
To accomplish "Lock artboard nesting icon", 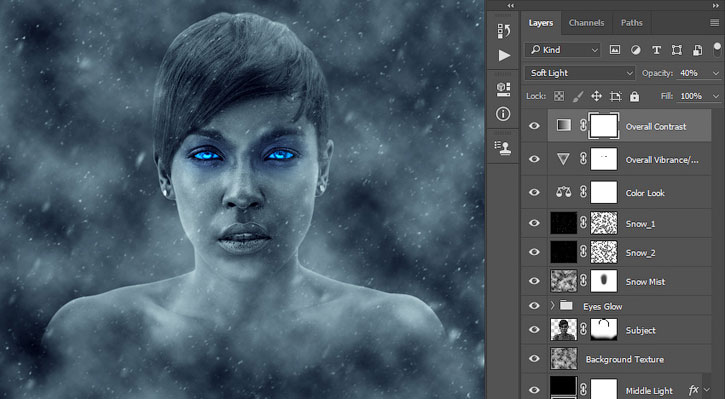I will tap(615, 96).
